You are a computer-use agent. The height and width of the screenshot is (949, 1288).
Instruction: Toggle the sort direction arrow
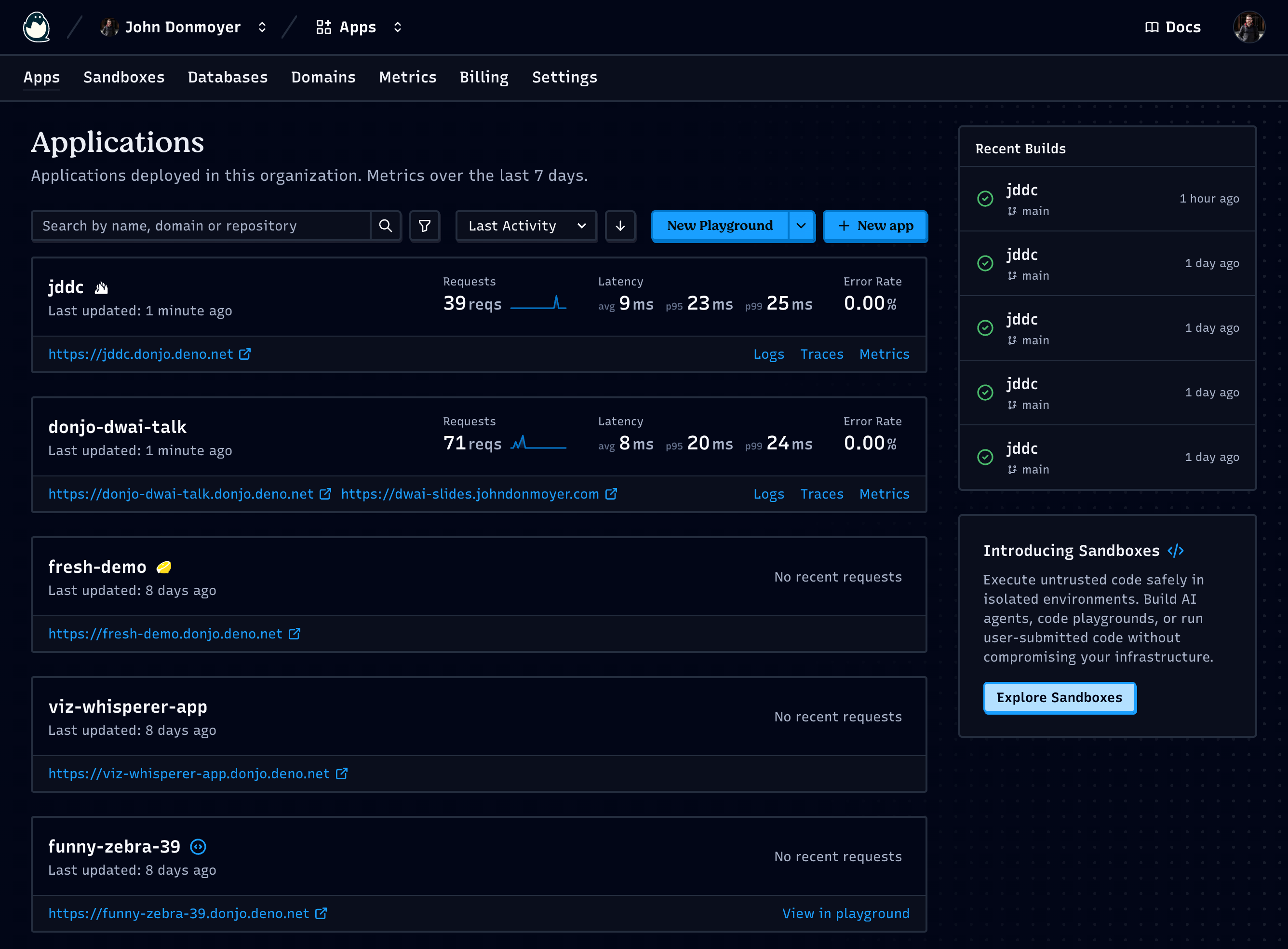click(x=620, y=226)
